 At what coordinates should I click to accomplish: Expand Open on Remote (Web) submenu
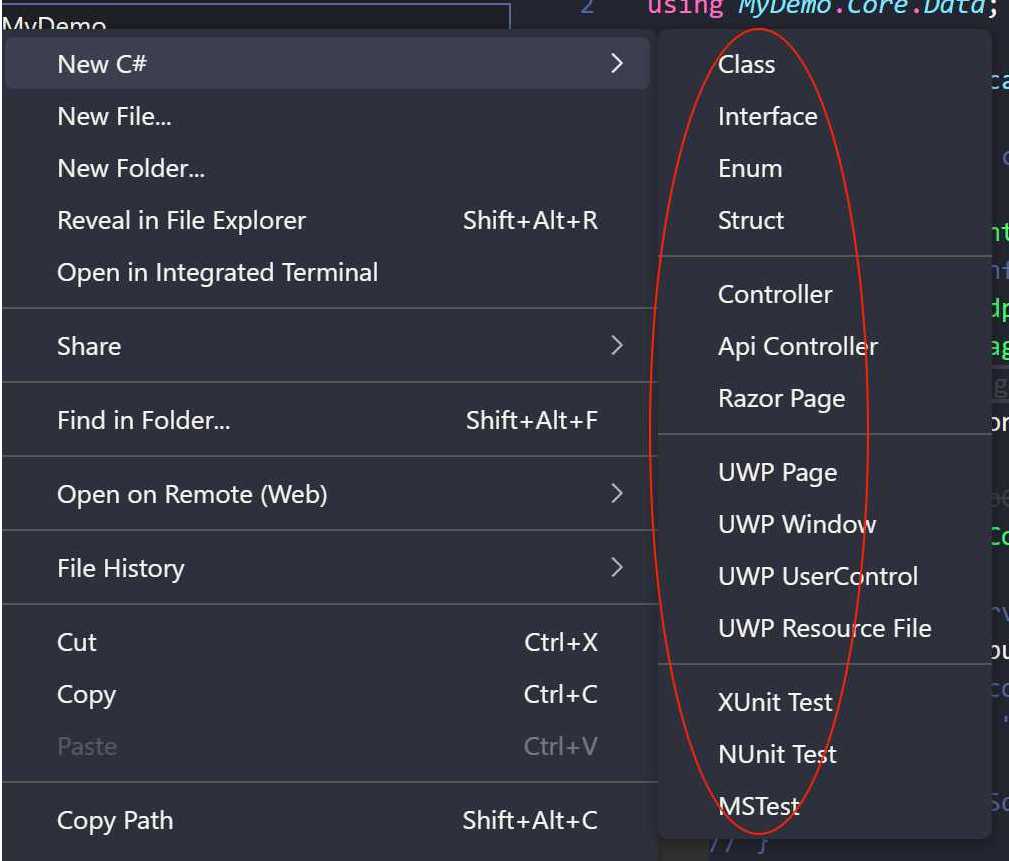coord(616,494)
